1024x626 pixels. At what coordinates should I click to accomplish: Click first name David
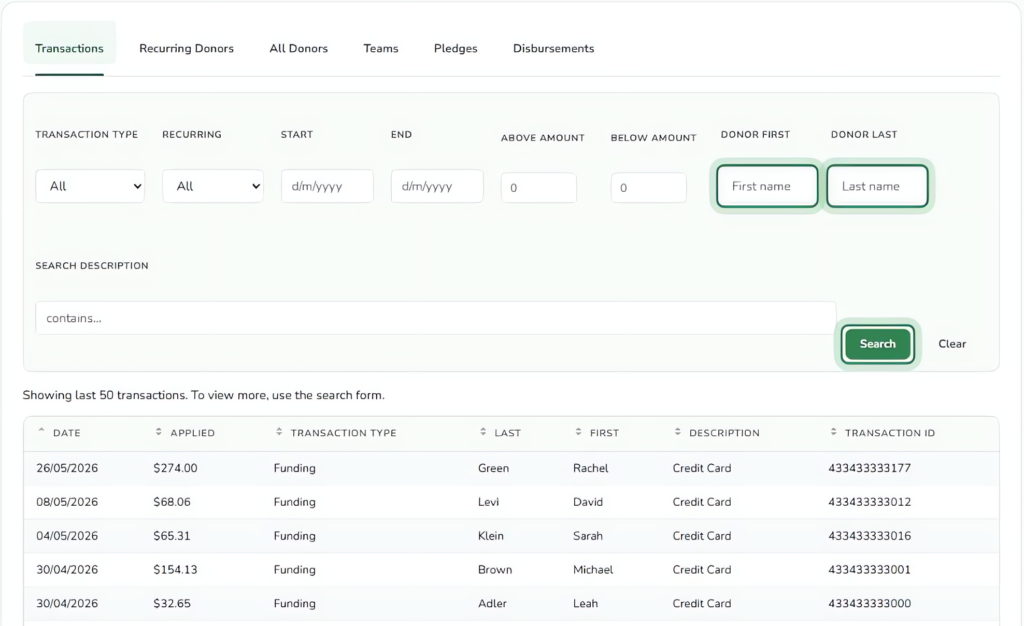(x=588, y=502)
